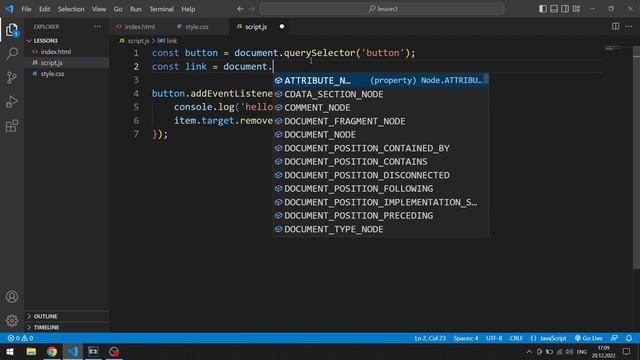
Task: Open the Go menu
Action: (x=118, y=9)
